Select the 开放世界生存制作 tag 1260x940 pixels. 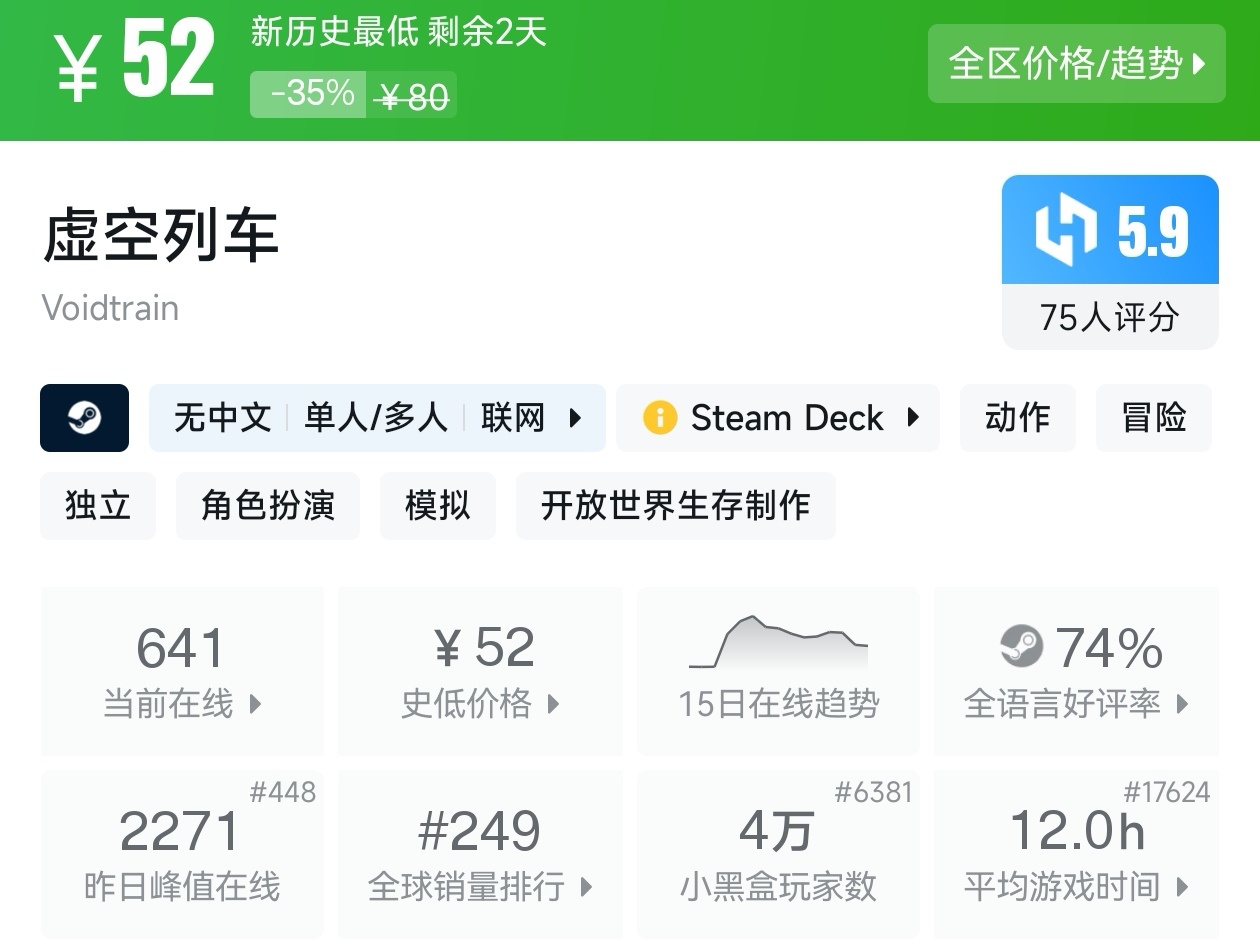click(x=676, y=506)
